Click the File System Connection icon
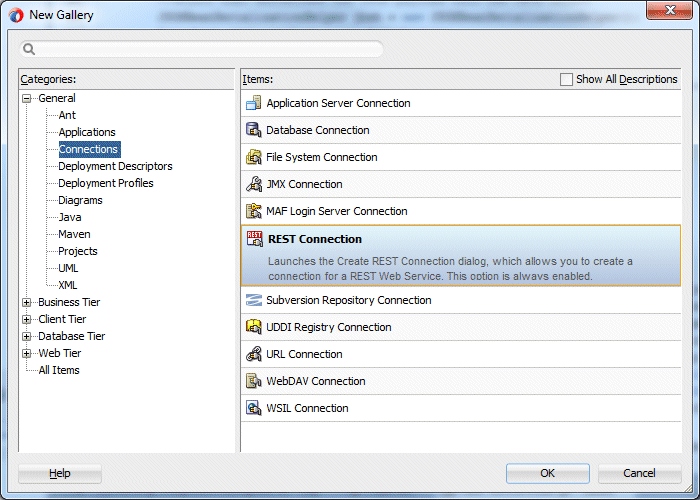Screen dimensions: 700x500 (x=254, y=157)
